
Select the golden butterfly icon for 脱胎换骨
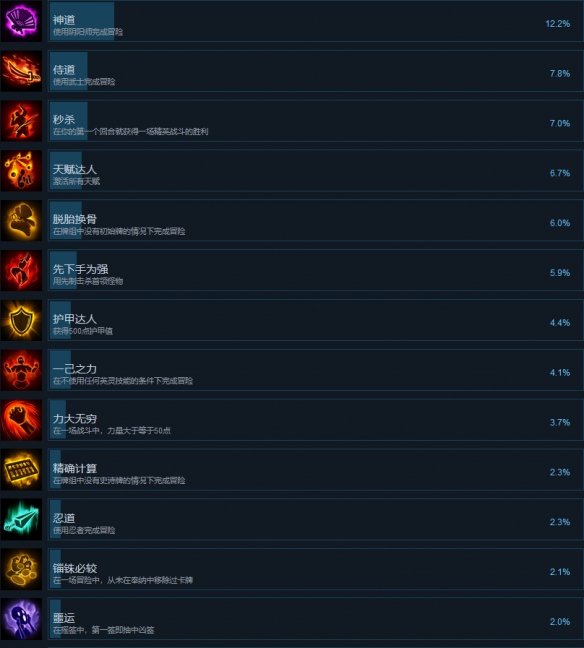point(21,221)
